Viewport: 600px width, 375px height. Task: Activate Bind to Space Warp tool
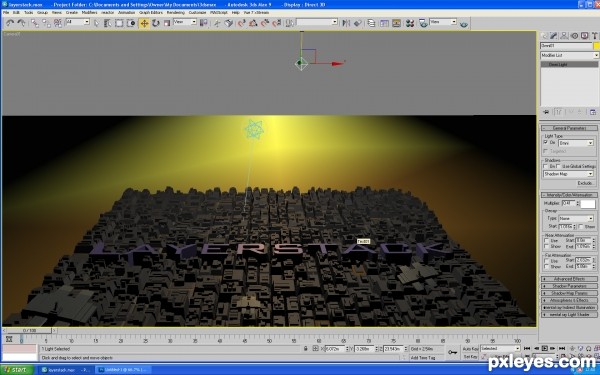coord(58,23)
